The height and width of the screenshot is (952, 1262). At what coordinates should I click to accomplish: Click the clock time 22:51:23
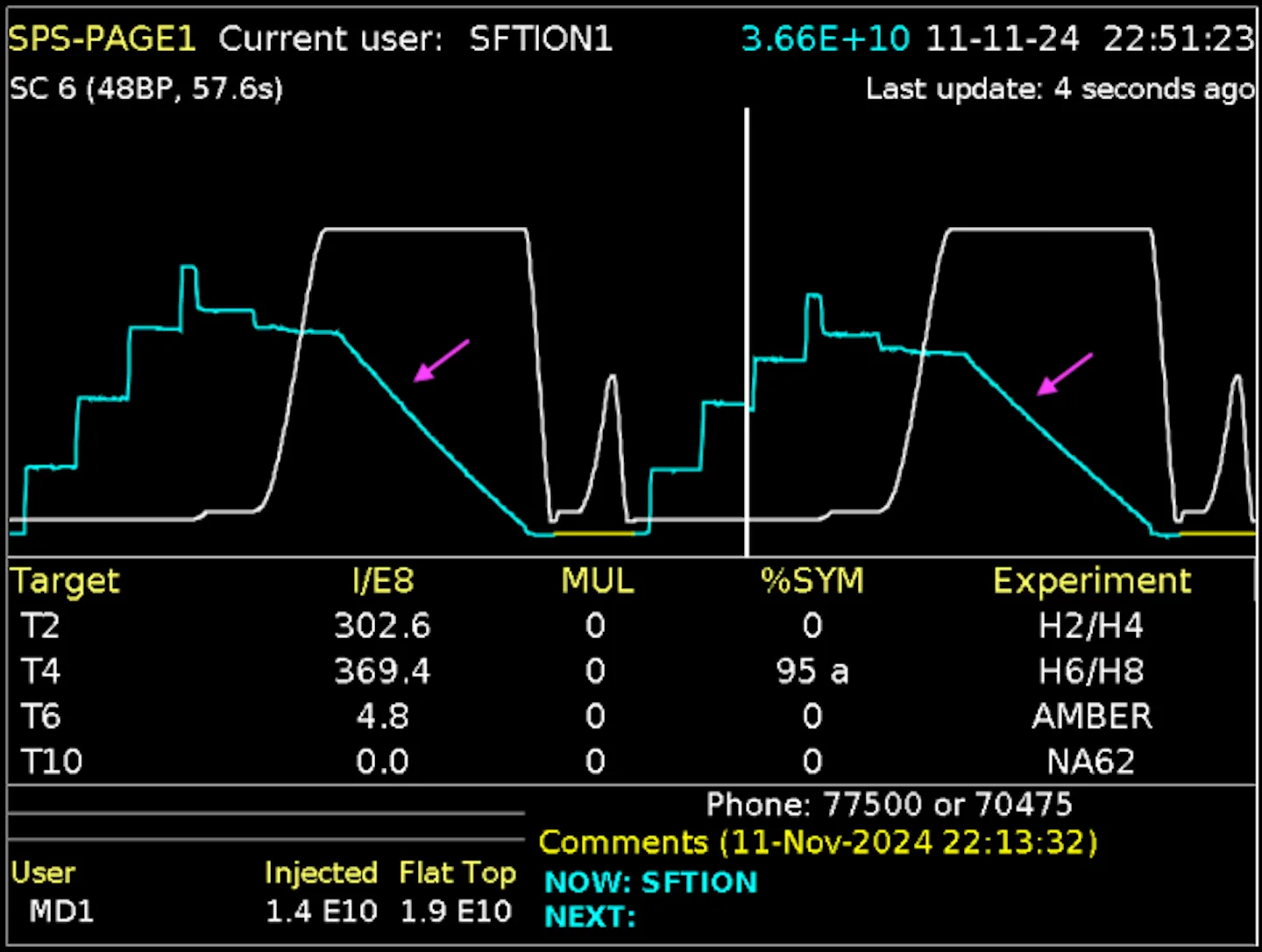pos(1179,39)
